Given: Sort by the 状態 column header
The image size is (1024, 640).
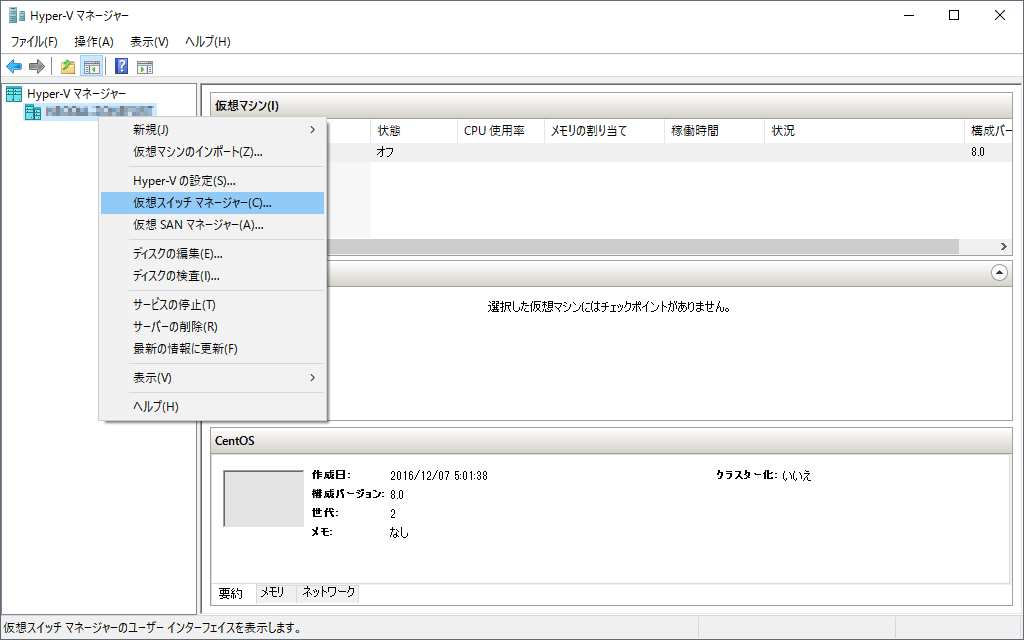Looking at the screenshot, I should pyautogui.click(x=414, y=131).
